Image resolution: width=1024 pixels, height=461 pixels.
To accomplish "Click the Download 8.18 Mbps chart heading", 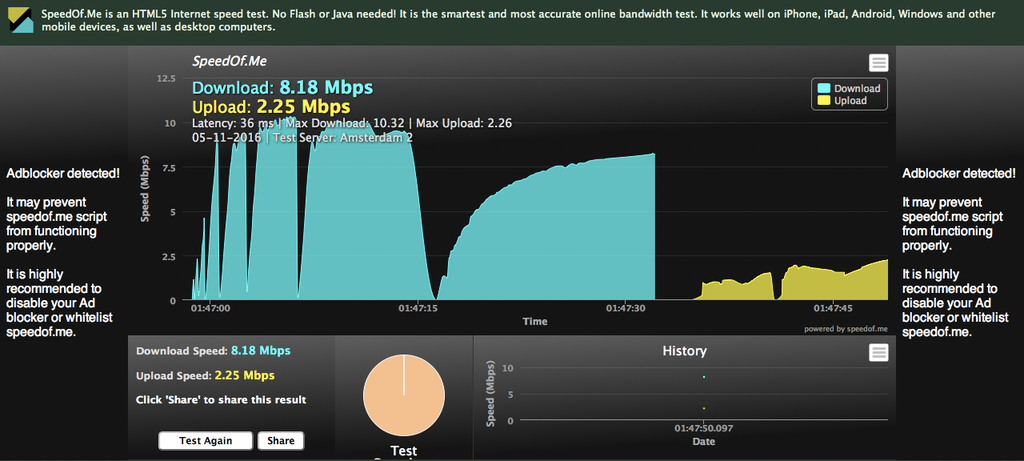I will tap(283, 87).
